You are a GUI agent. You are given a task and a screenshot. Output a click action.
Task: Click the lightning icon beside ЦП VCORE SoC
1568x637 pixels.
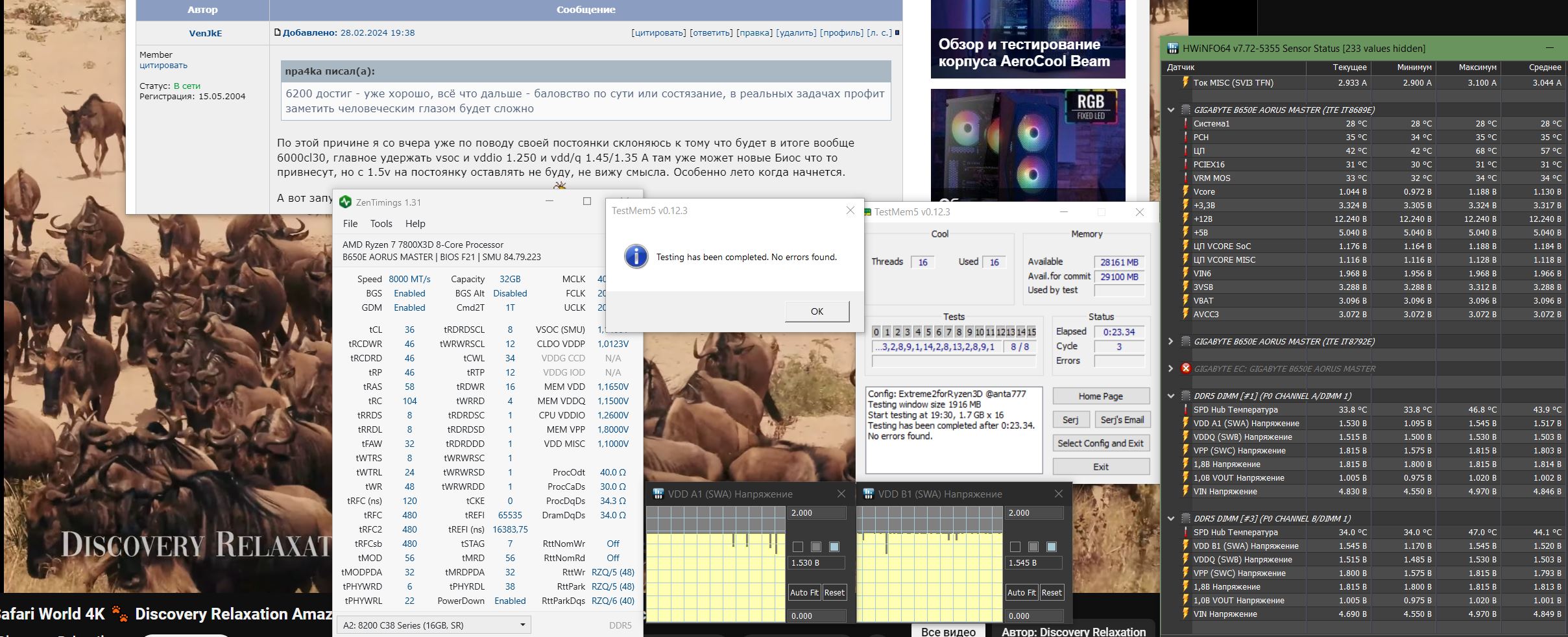[x=1185, y=246]
